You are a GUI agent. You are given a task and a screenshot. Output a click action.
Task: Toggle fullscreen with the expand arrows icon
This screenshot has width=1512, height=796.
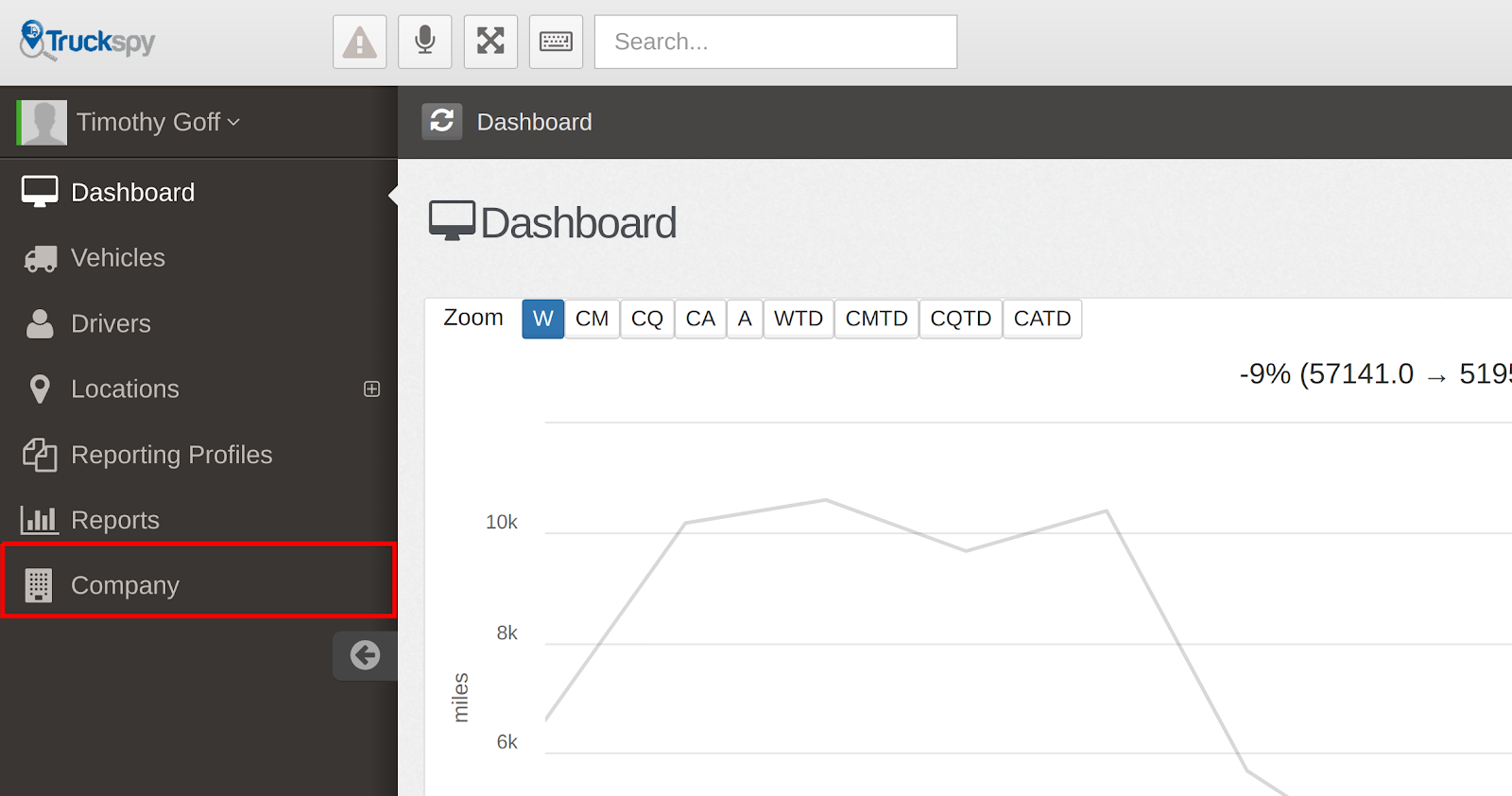click(490, 42)
